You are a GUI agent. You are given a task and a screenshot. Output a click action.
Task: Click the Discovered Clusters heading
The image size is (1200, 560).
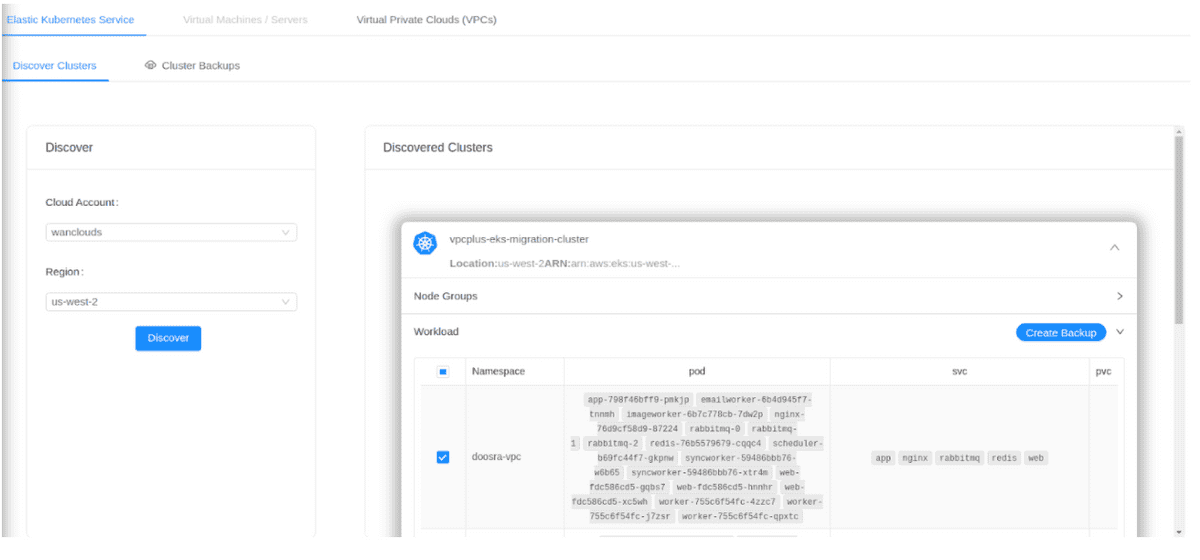click(438, 148)
